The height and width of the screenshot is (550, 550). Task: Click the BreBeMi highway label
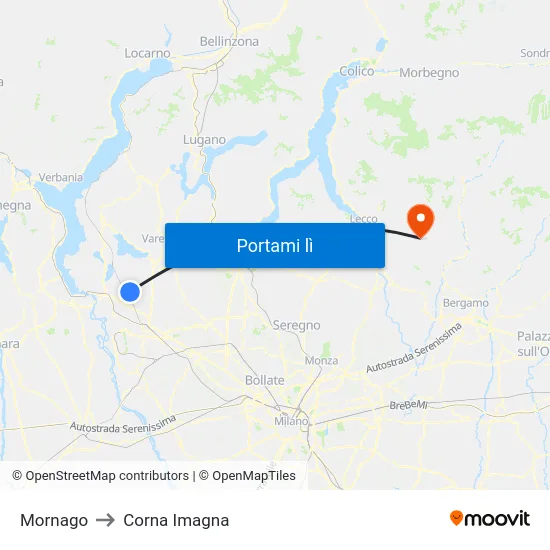pos(408,405)
